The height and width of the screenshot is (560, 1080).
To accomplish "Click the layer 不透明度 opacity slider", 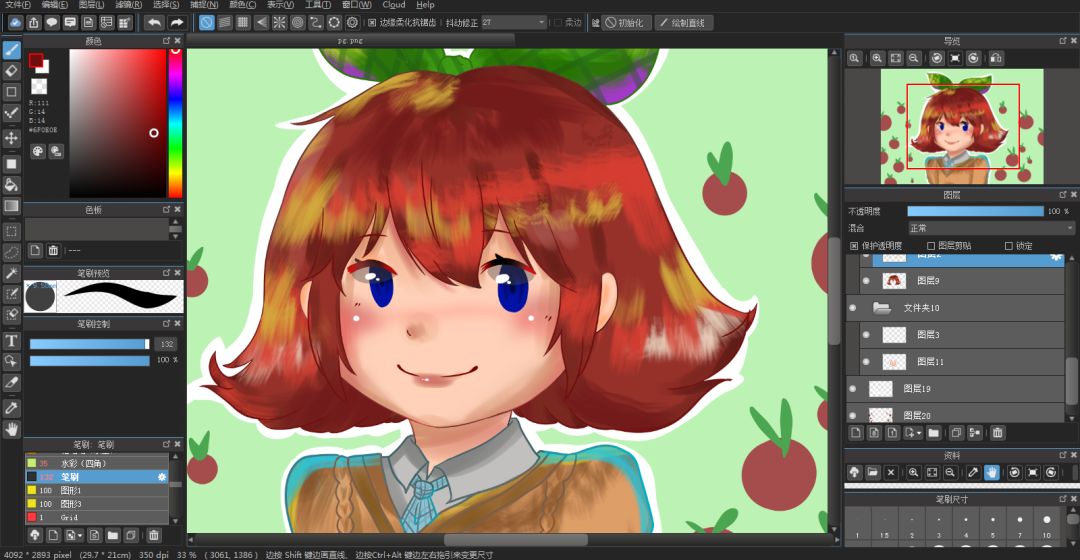I will pos(973,211).
